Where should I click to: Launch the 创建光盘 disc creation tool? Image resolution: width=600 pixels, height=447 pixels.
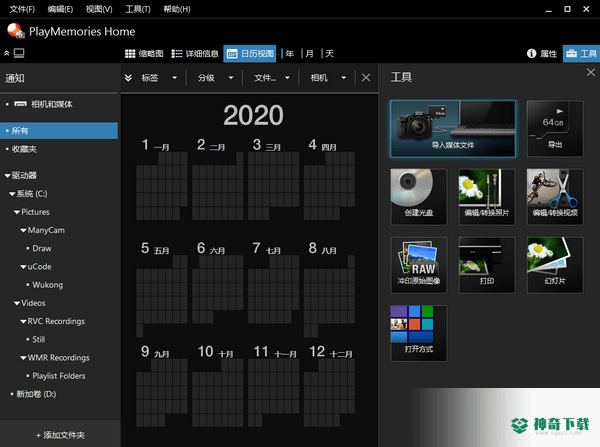pyautogui.click(x=419, y=197)
